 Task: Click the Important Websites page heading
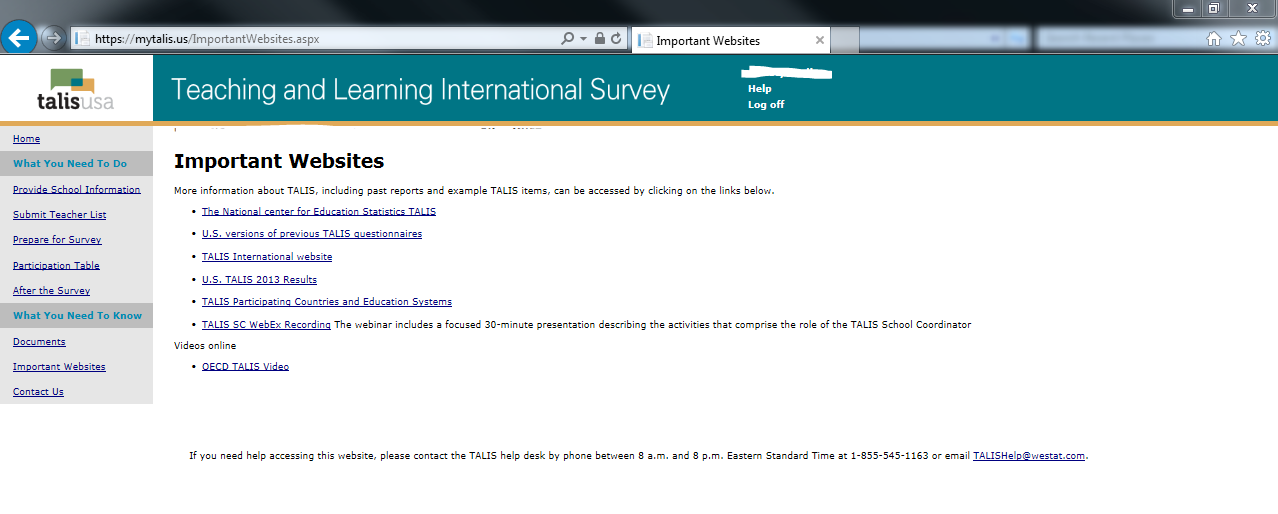tap(279, 161)
